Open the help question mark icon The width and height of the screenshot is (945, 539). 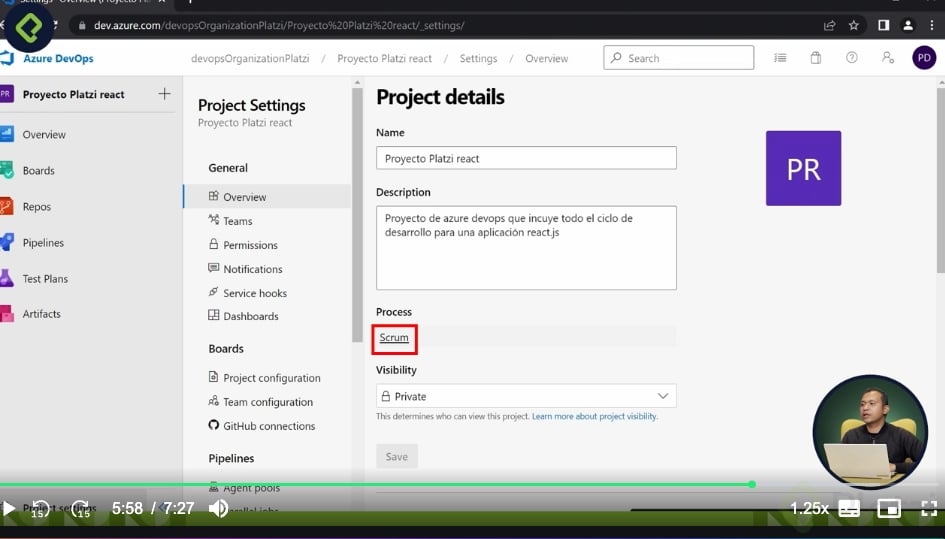point(852,58)
